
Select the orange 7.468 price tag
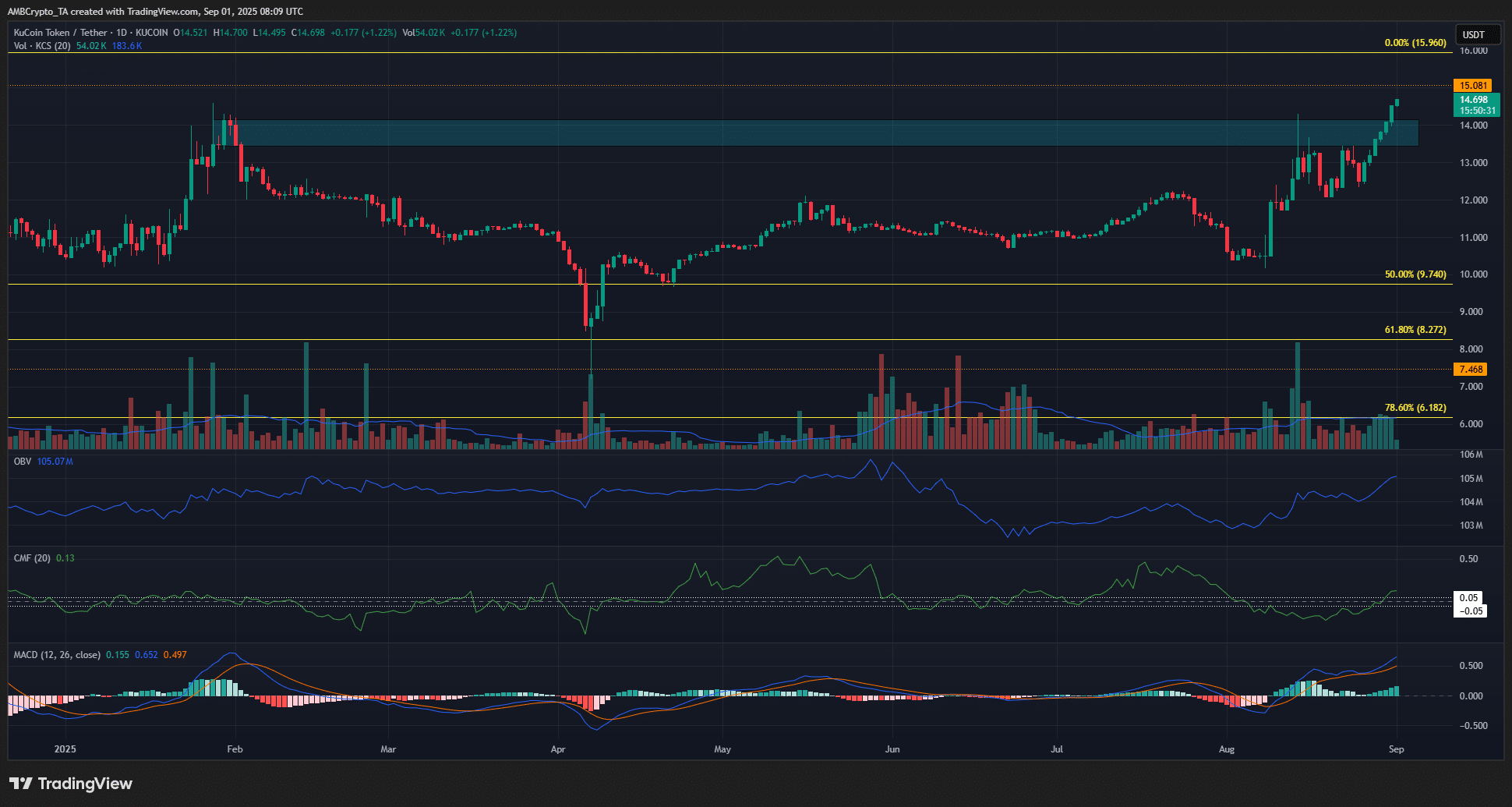tap(1471, 370)
